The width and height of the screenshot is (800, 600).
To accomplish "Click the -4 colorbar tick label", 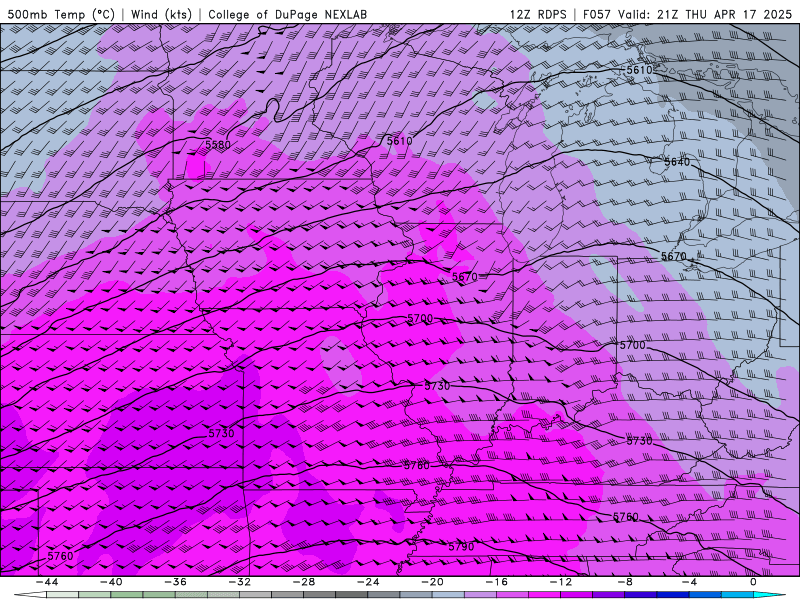I will pos(690,582).
